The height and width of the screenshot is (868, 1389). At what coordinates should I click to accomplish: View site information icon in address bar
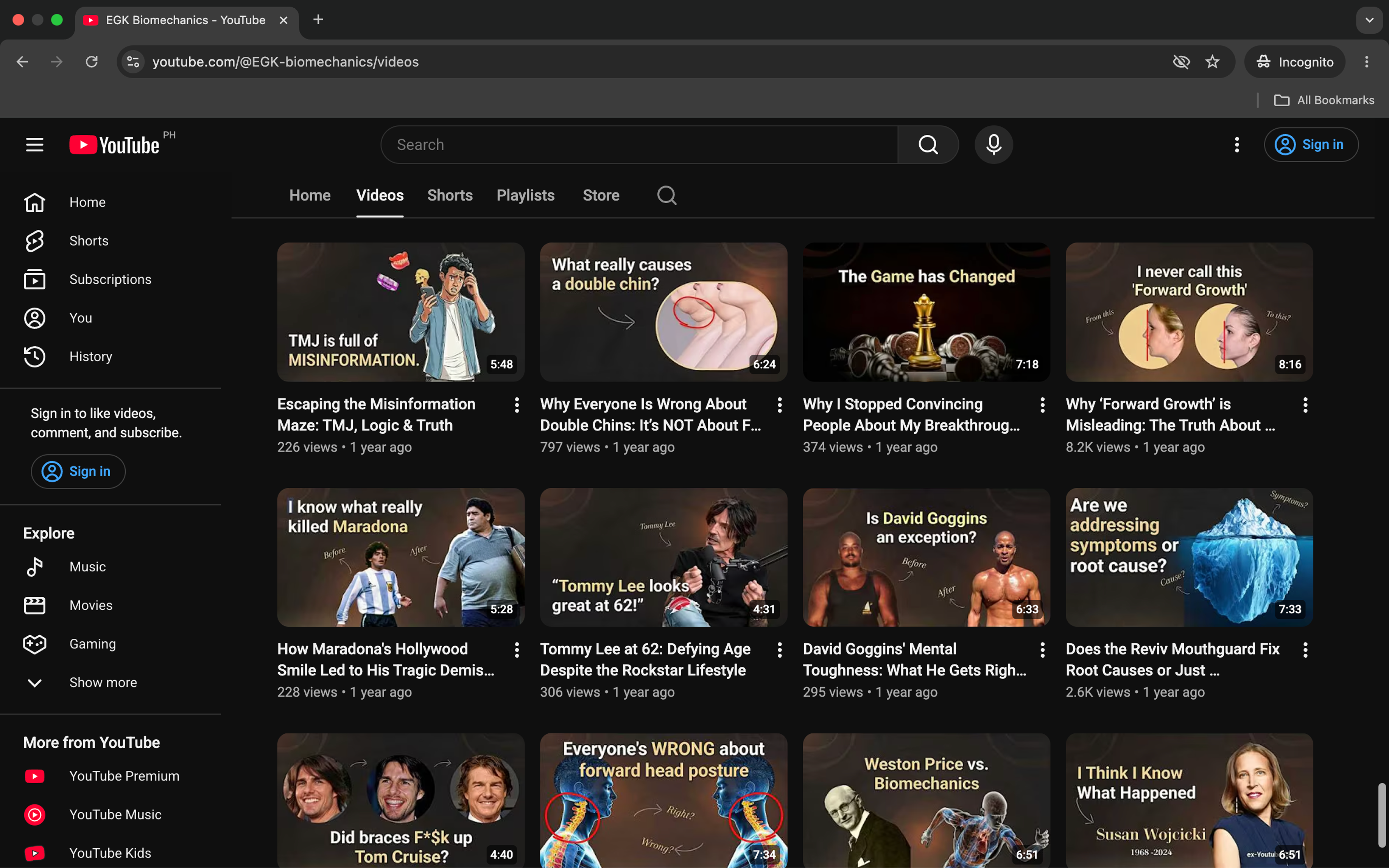(132, 61)
